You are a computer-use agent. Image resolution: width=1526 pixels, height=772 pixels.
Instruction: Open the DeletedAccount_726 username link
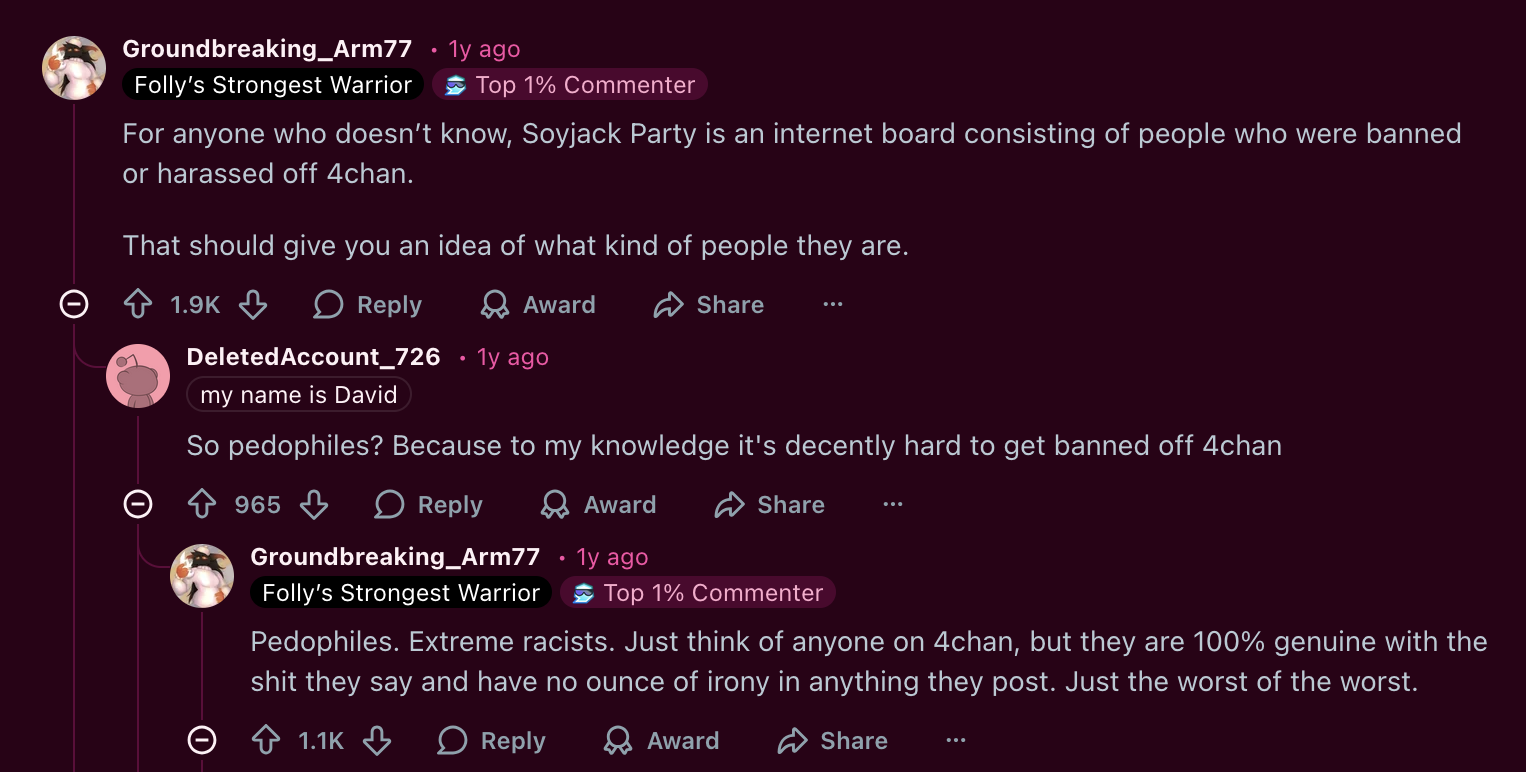coord(313,357)
